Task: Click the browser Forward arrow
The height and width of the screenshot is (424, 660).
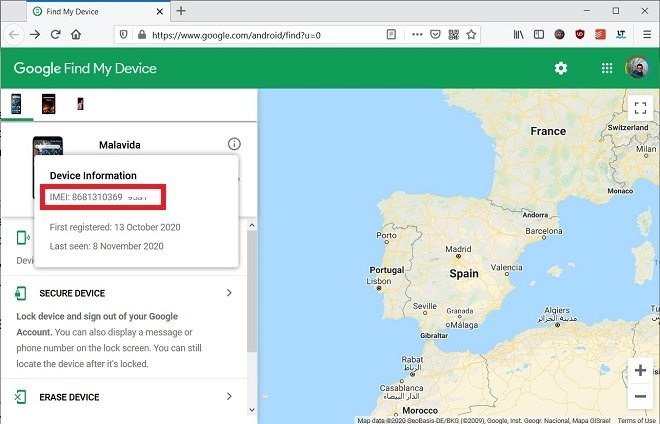Action: point(35,35)
